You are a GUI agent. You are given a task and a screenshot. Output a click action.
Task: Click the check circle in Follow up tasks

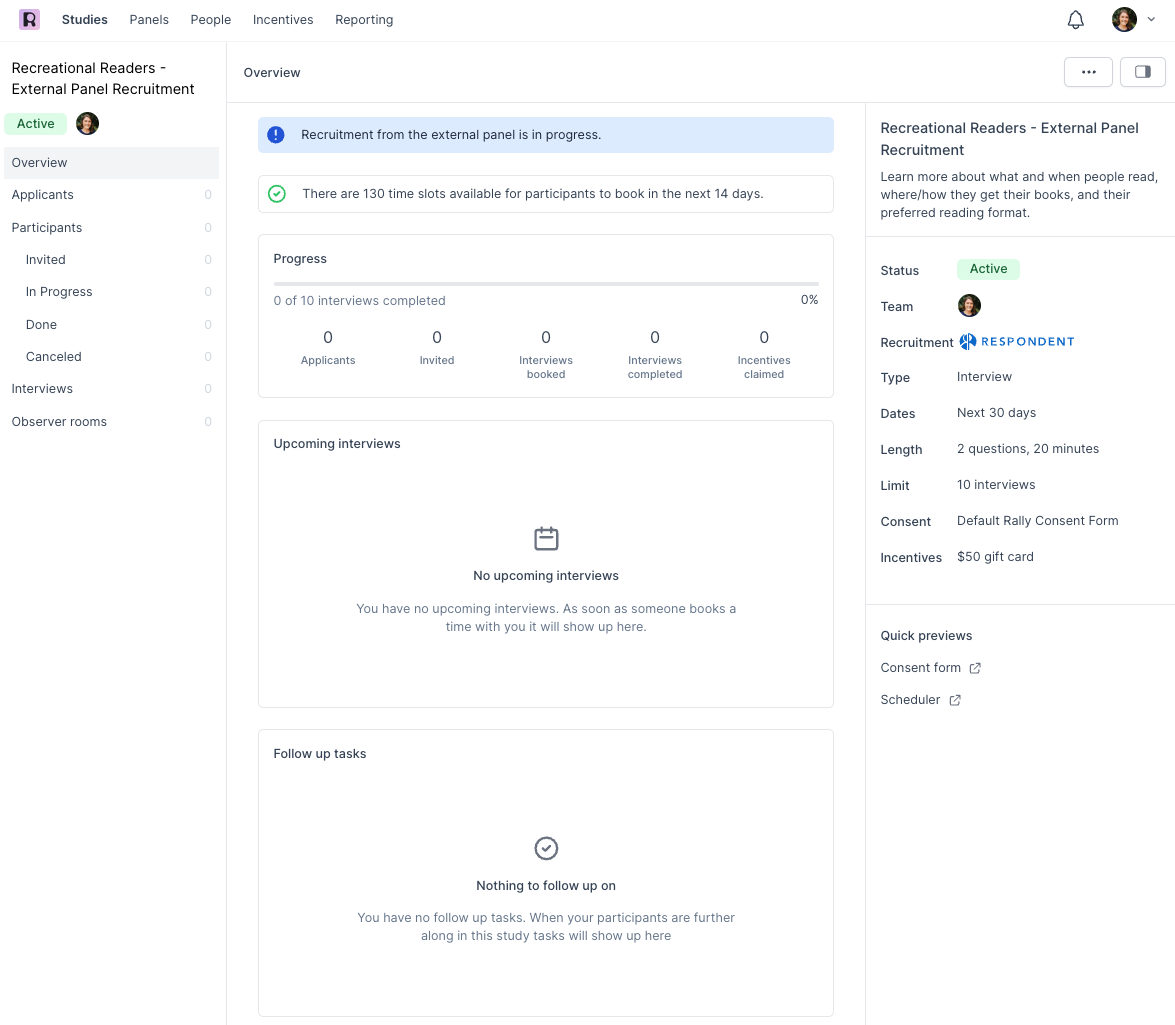tap(546, 848)
